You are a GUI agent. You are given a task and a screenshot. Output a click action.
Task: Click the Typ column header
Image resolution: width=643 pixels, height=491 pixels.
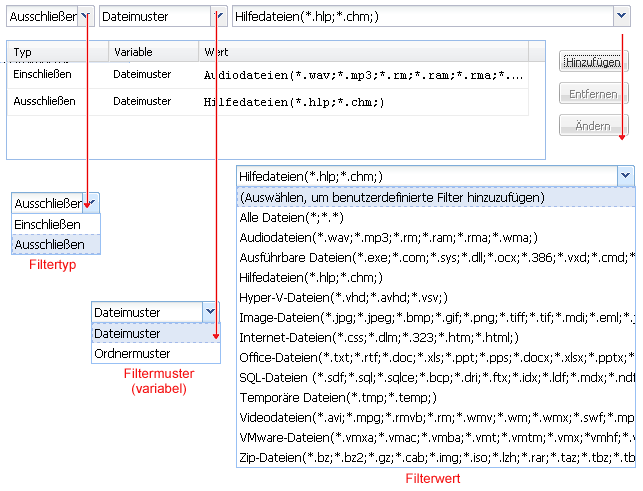[55, 51]
